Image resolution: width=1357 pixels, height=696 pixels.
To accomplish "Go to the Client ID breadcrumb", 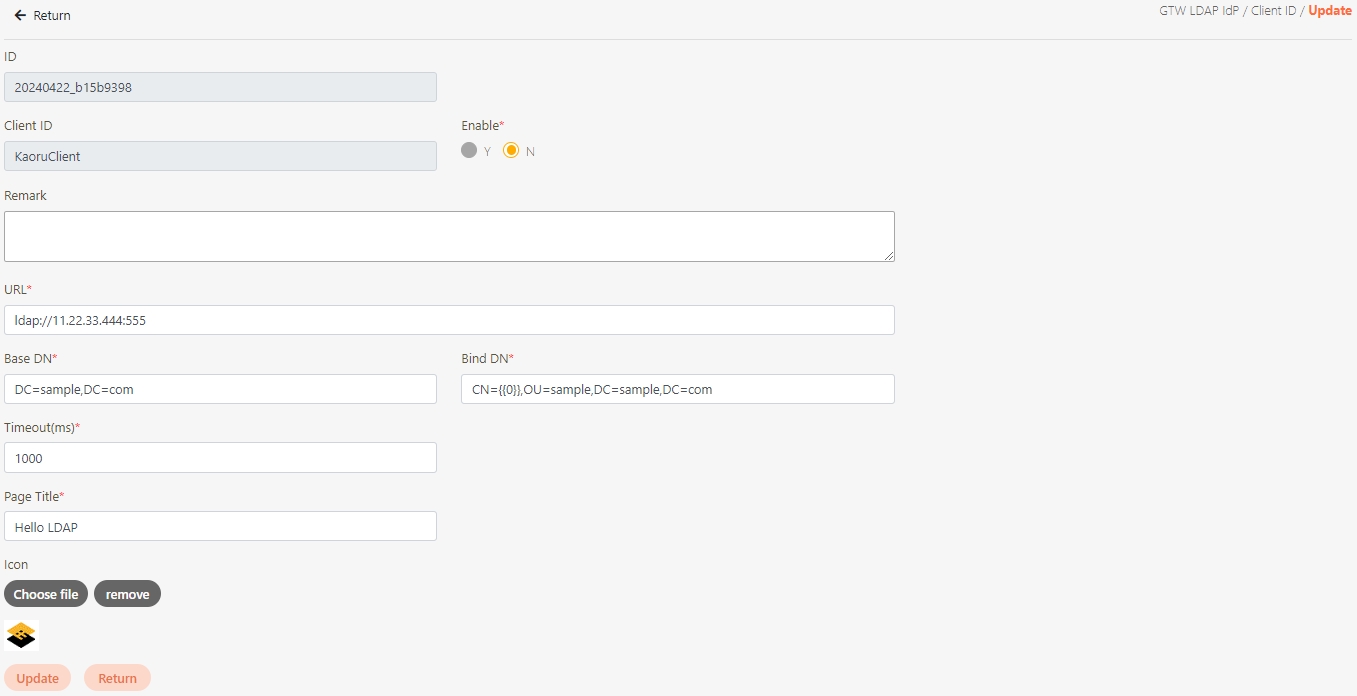I will (x=1273, y=11).
